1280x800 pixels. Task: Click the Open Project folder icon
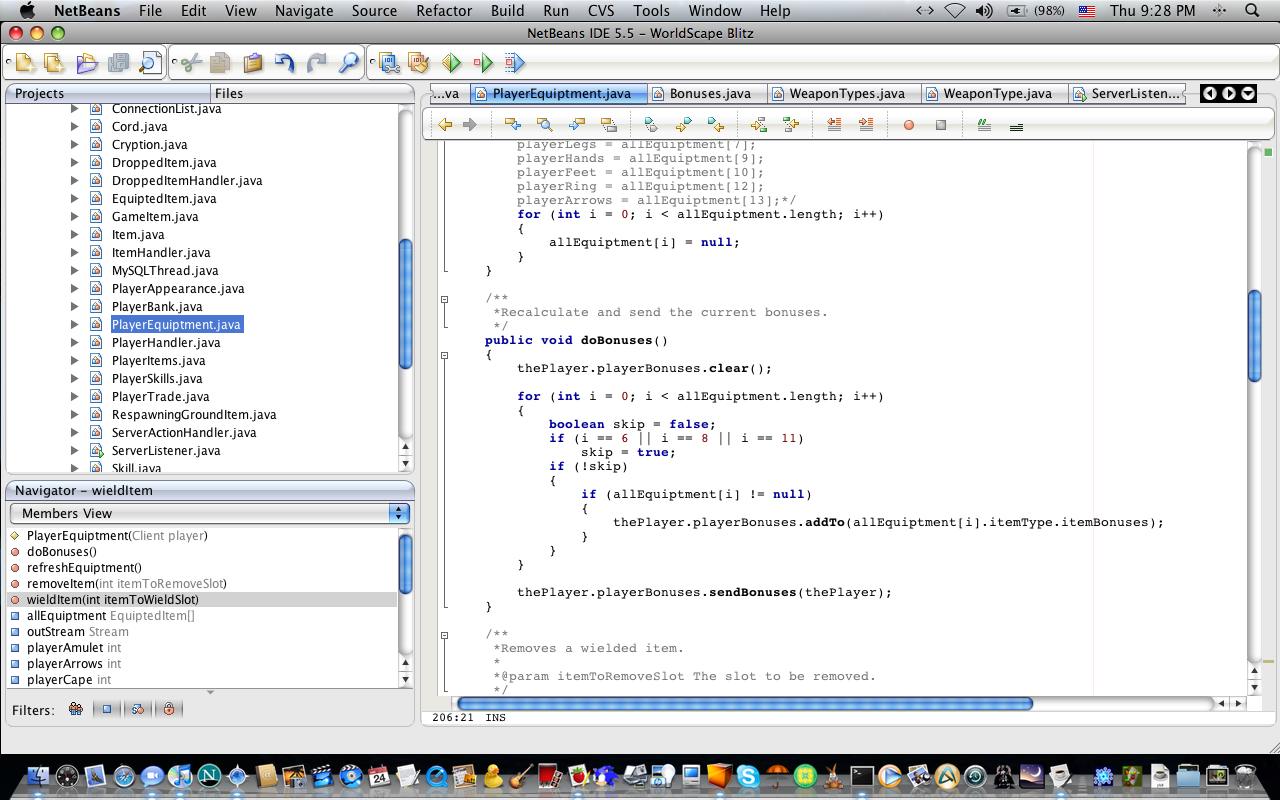click(x=86, y=64)
